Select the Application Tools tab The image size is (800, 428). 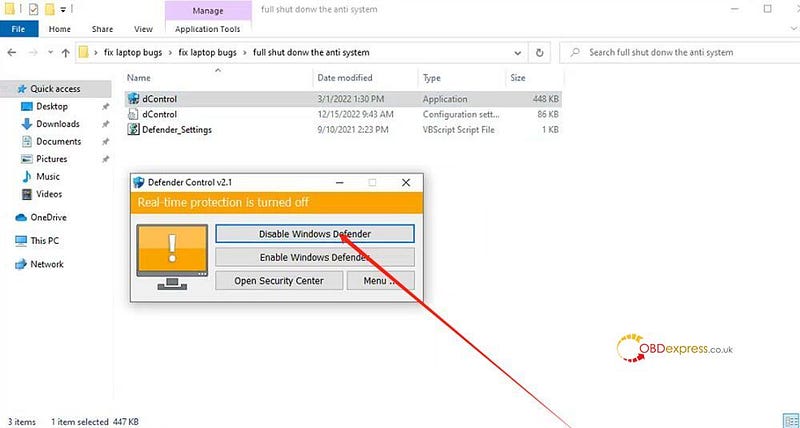[208, 29]
